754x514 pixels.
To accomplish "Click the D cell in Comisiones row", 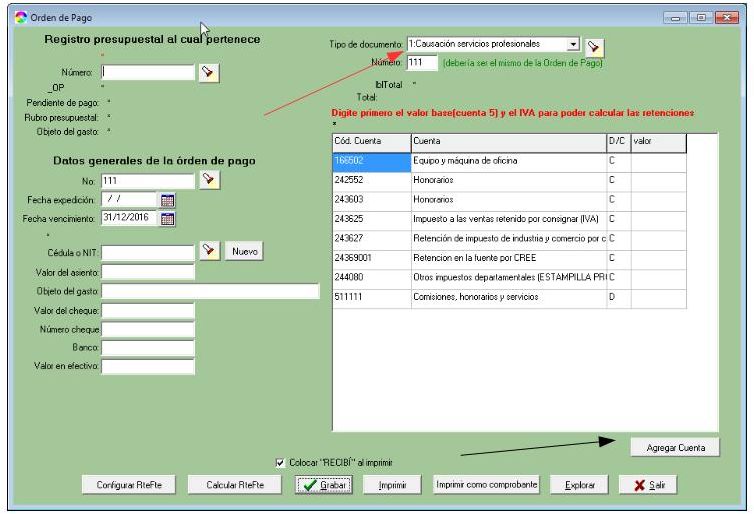I will coord(619,299).
